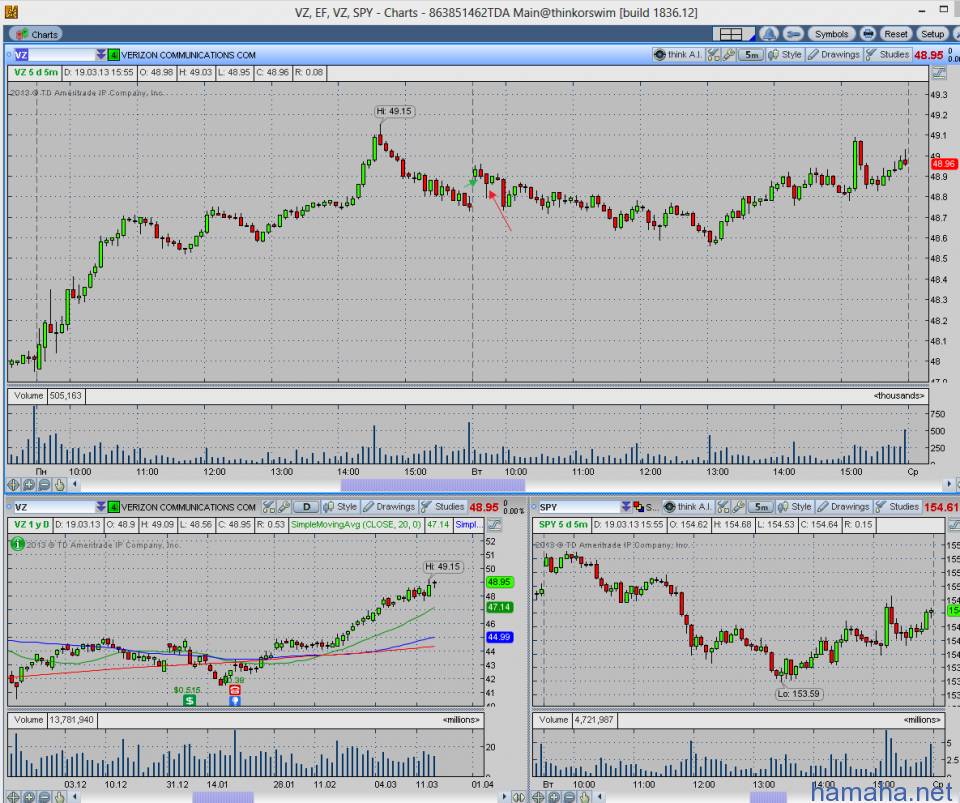The width and height of the screenshot is (960, 803).
Task: Click the print icon
Action: [x=867, y=34]
